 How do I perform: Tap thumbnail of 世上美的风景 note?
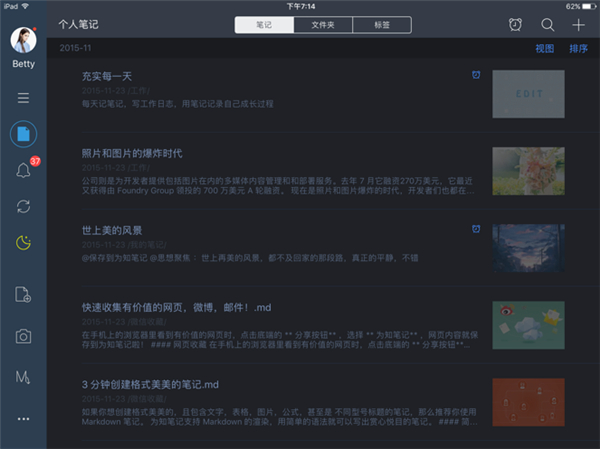pyautogui.click(x=528, y=248)
